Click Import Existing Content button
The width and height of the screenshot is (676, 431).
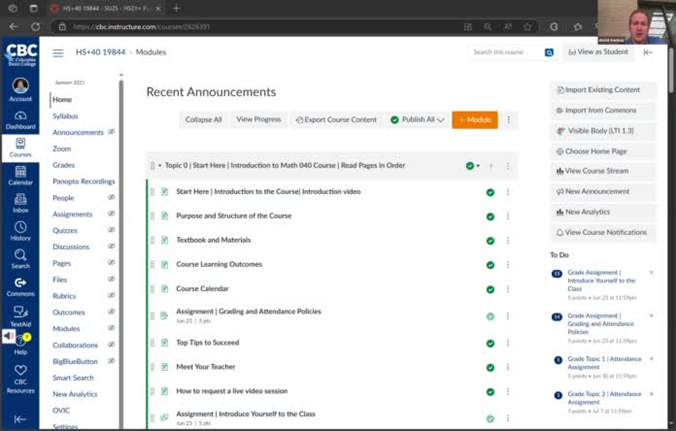tap(603, 90)
